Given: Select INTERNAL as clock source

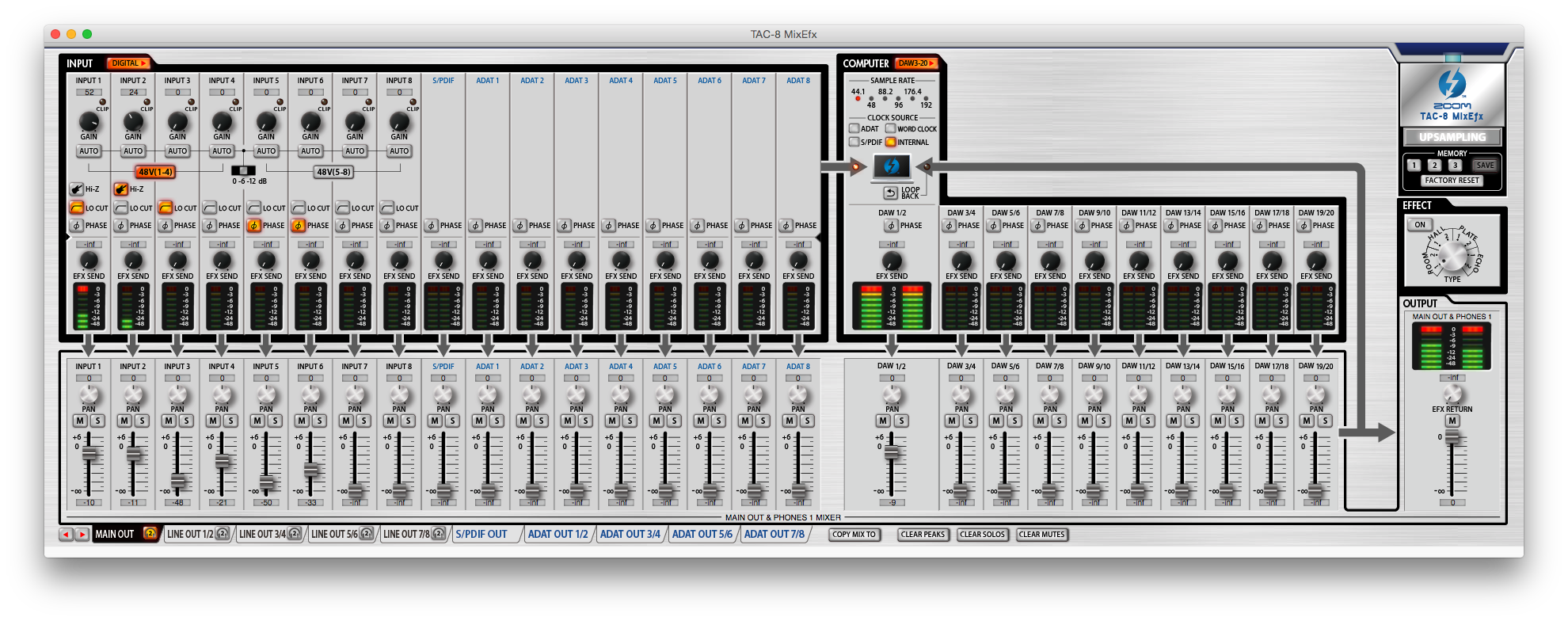Looking at the screenshot, I should (891, 142).
